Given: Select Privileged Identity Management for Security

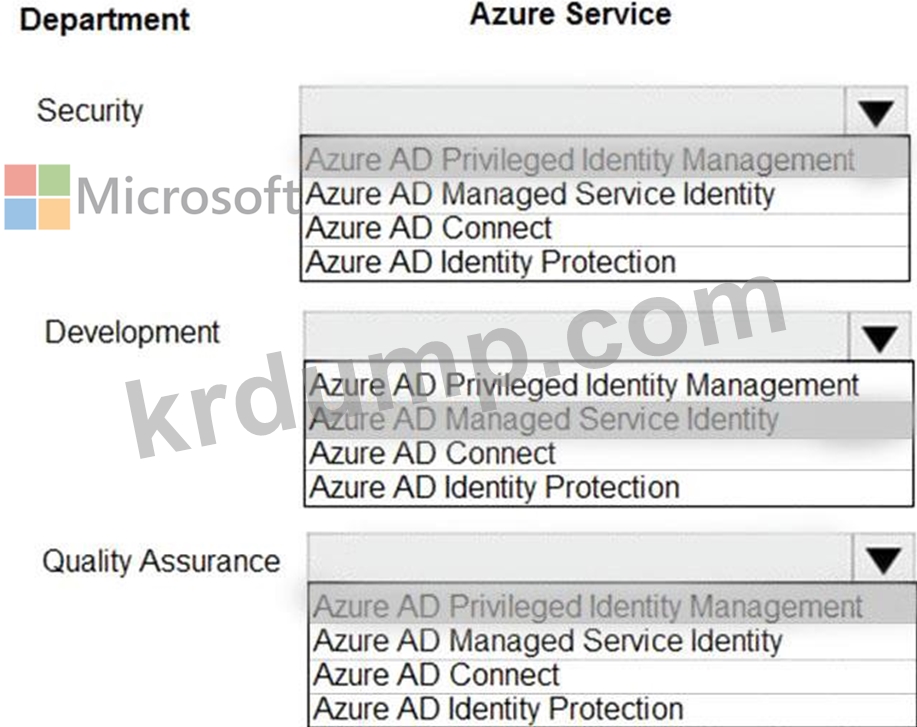Looking at the screenshot, I should [x=605, y=159].
